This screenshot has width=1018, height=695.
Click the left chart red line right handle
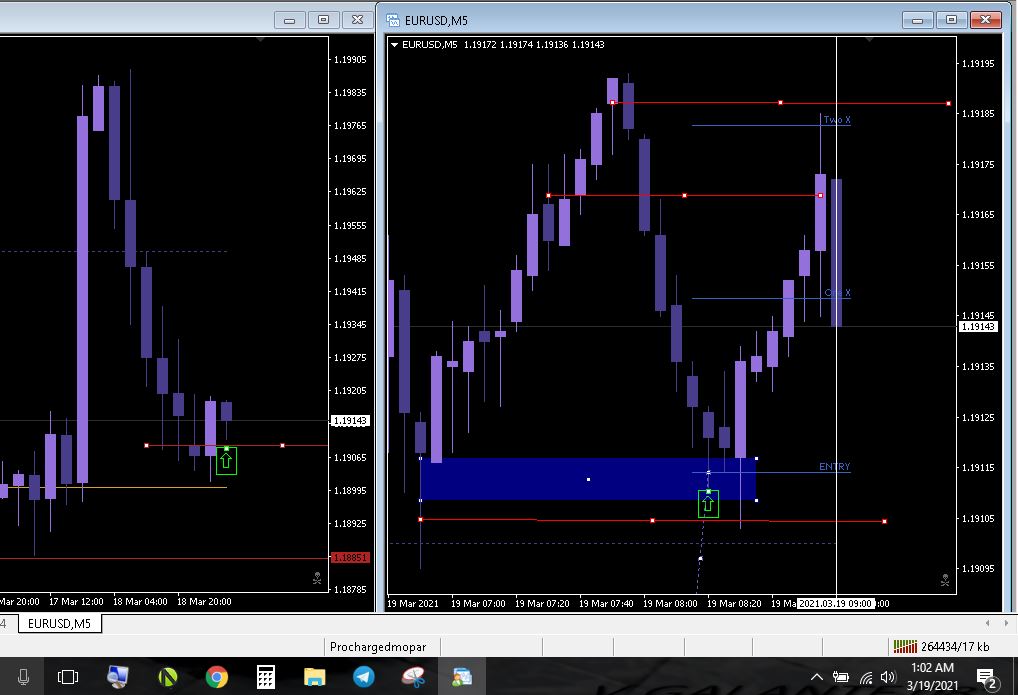[x=282, y=446]
